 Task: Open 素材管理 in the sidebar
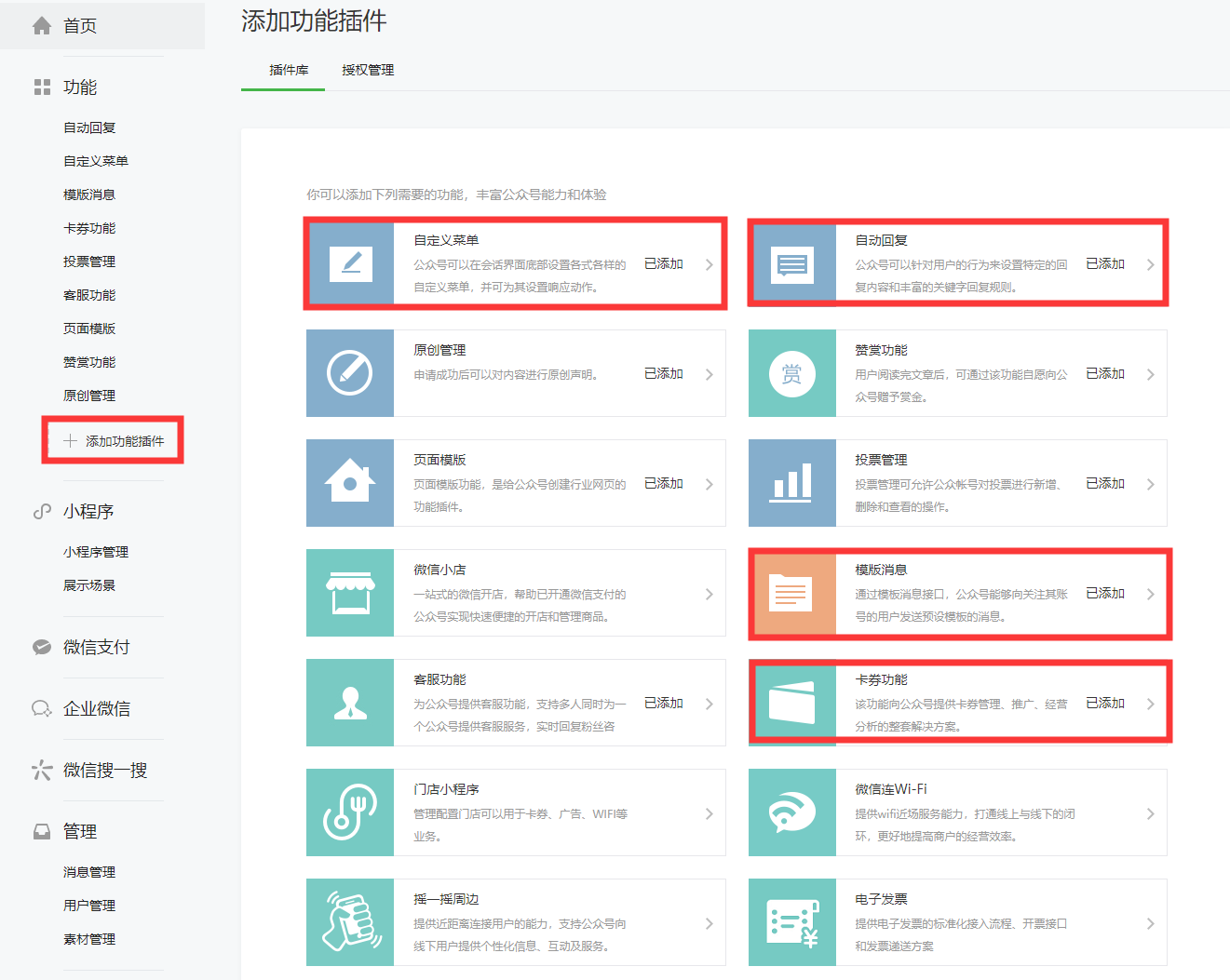click(x=89, y=939)
